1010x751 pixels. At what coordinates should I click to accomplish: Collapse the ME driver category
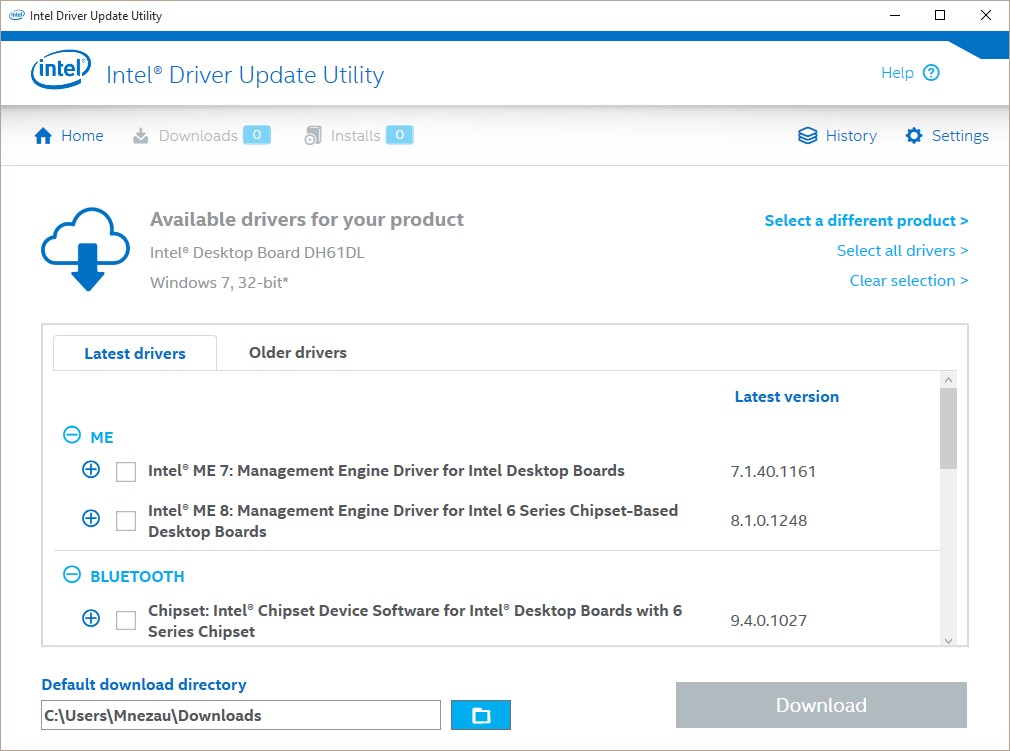click(x=71, y=435)
